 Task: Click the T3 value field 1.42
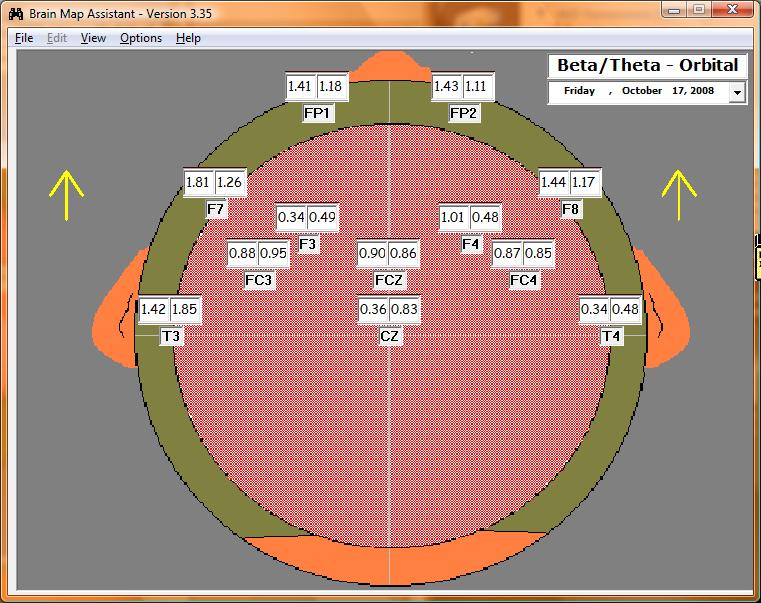154,309
